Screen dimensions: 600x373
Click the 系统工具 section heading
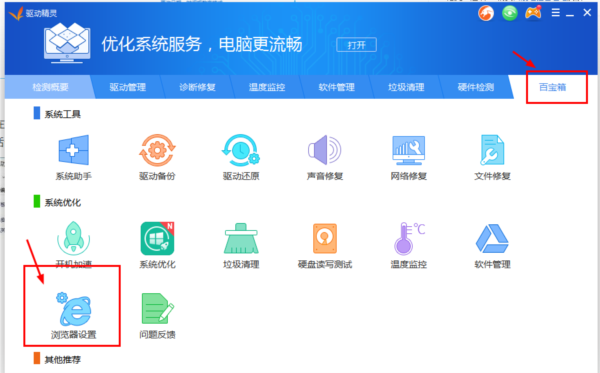[62, 114]
